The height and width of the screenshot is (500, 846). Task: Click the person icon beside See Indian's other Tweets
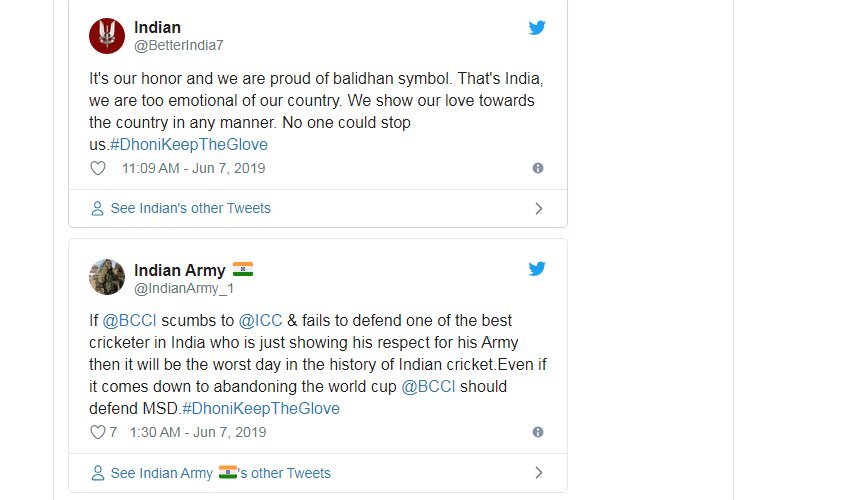click(x=97, y=209)
